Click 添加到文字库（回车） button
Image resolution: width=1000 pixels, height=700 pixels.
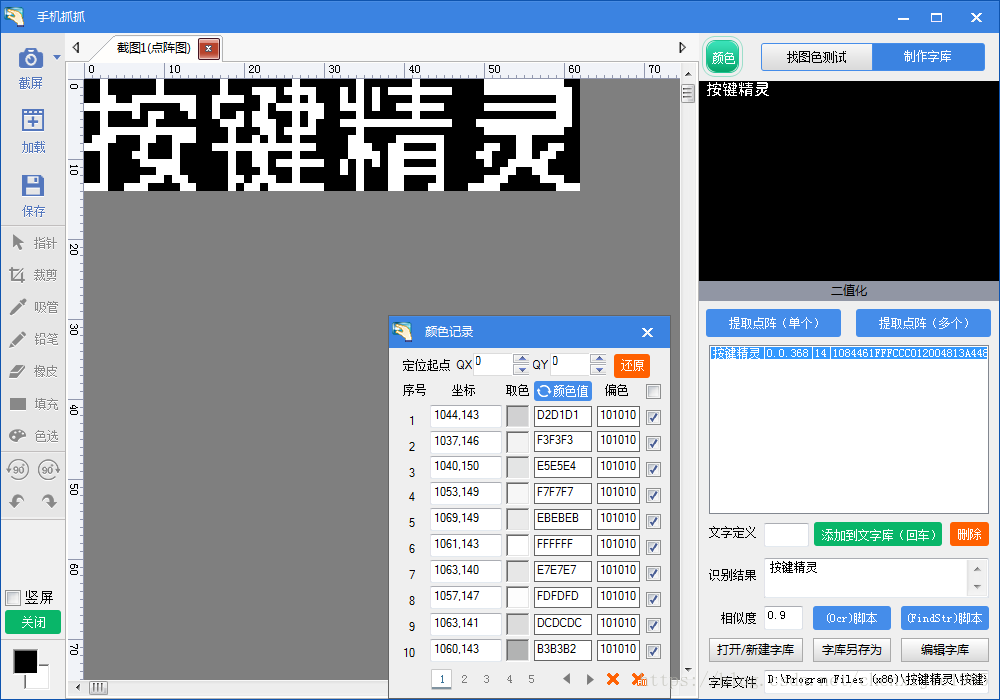[x=878, y=535]
